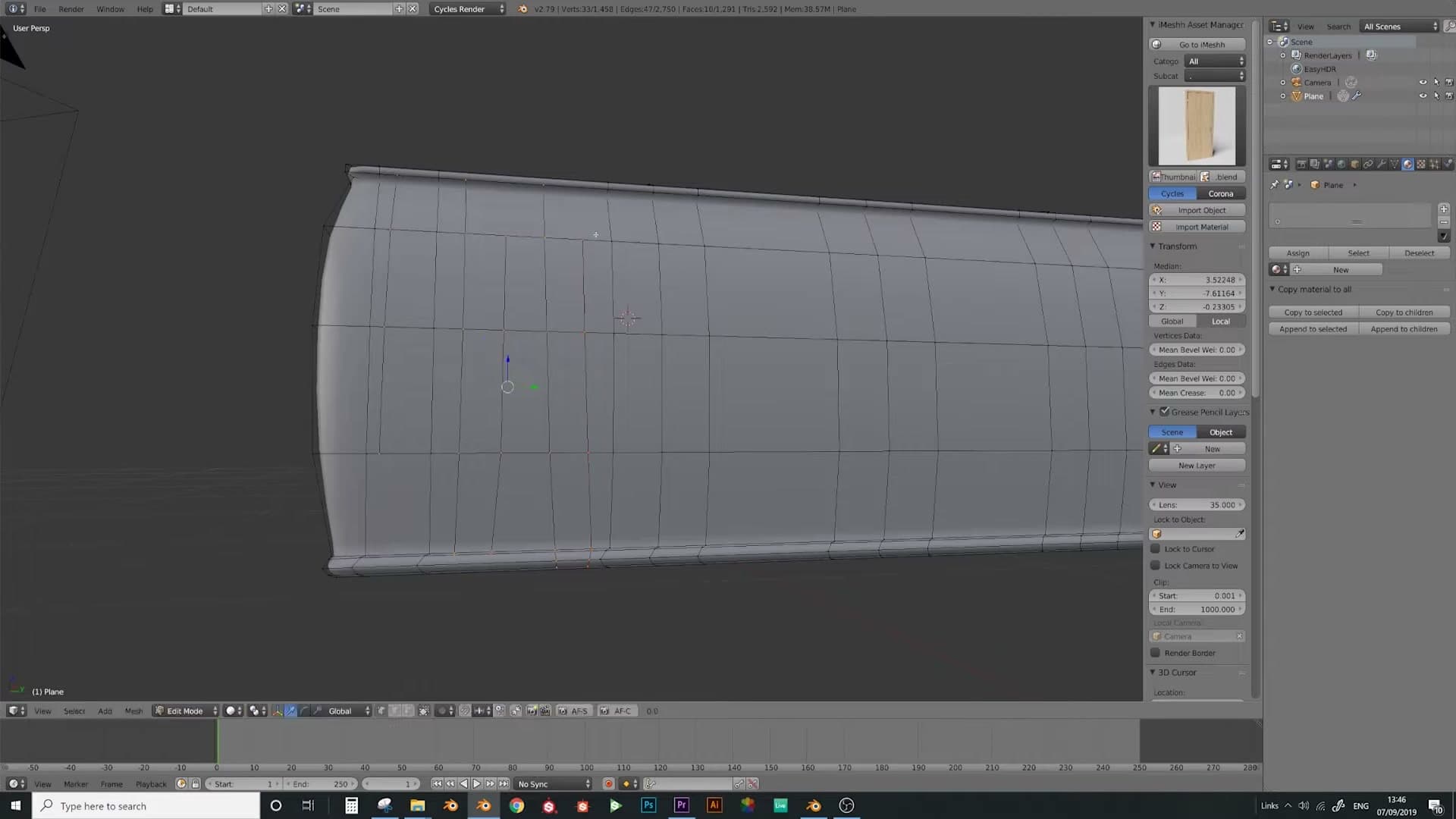Open the Windows Start menu
1456x819 pixels.
pyautogui.click(x=15, y=805)
